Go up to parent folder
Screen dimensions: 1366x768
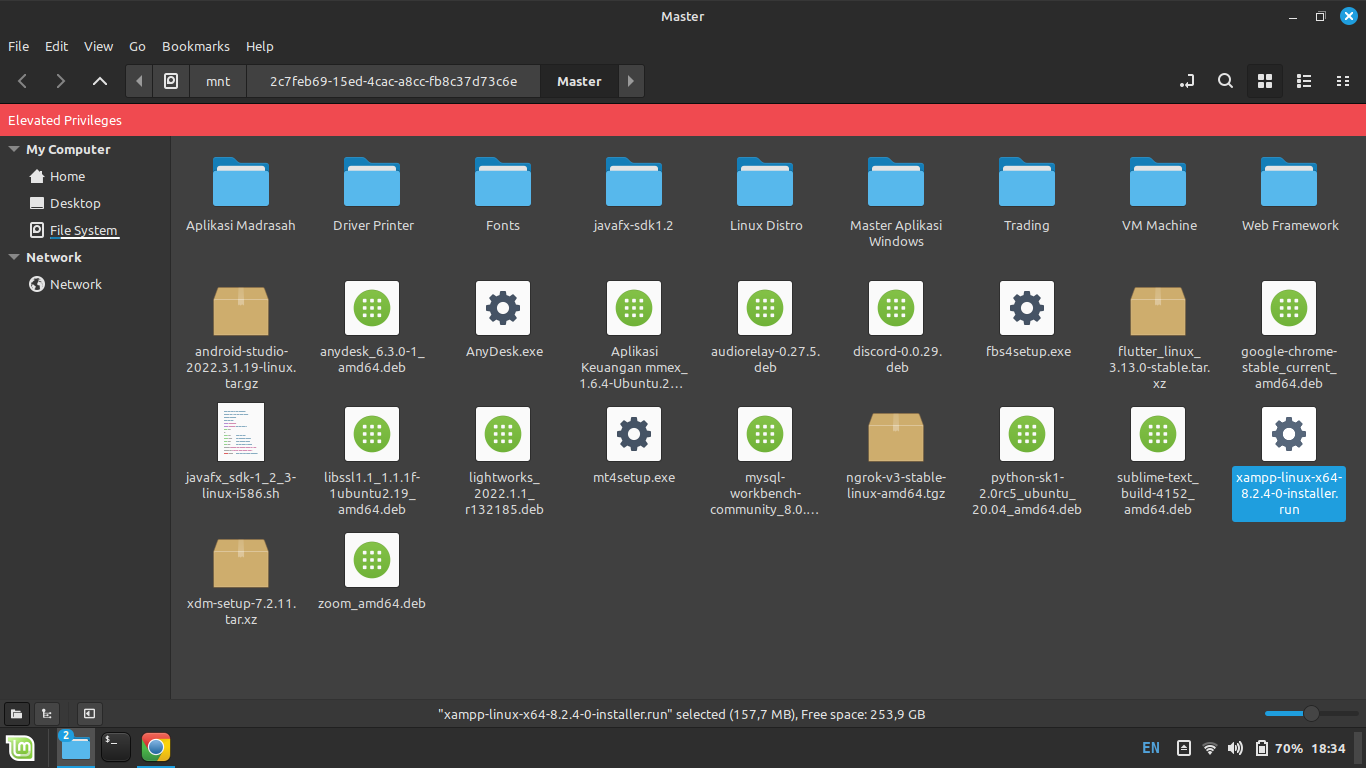99,81
